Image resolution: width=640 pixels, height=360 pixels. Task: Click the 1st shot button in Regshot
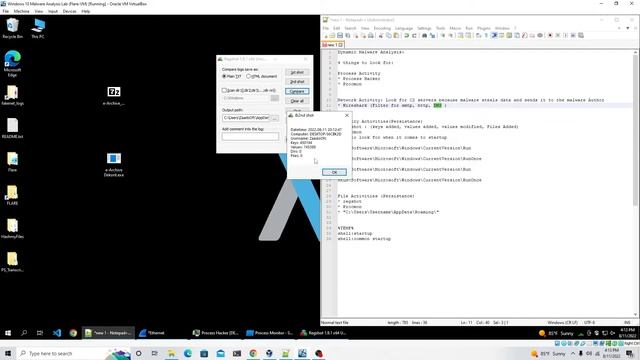pos(297,72)
